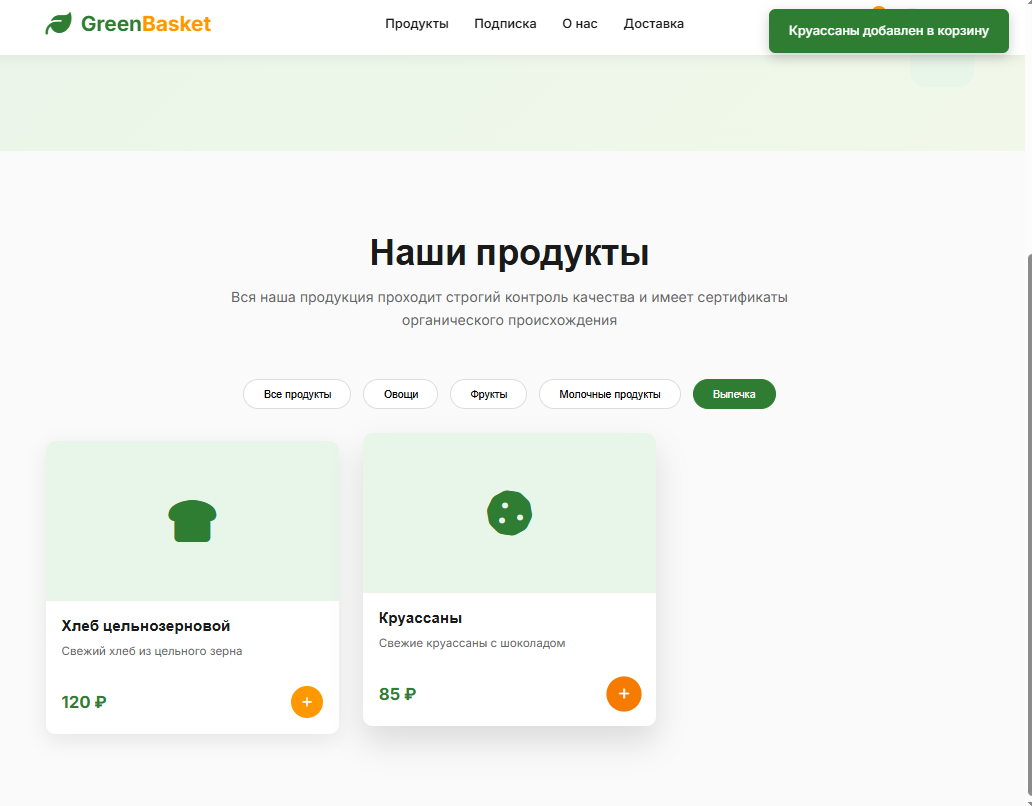The image size is (1032, 806).
Task: Click the Свежие круассаны с шоколадом description
Action: pos(472,643)
